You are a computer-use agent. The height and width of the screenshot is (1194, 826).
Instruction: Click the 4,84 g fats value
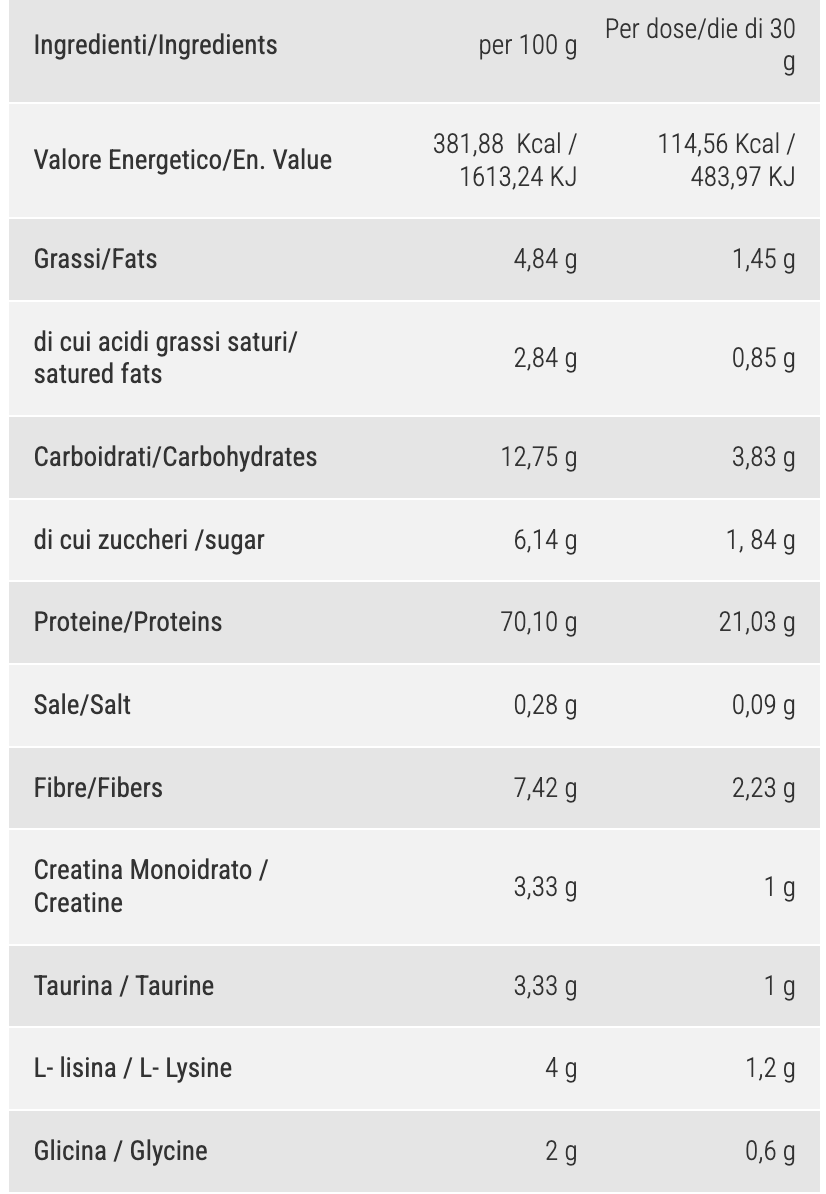tap(545, 259)
